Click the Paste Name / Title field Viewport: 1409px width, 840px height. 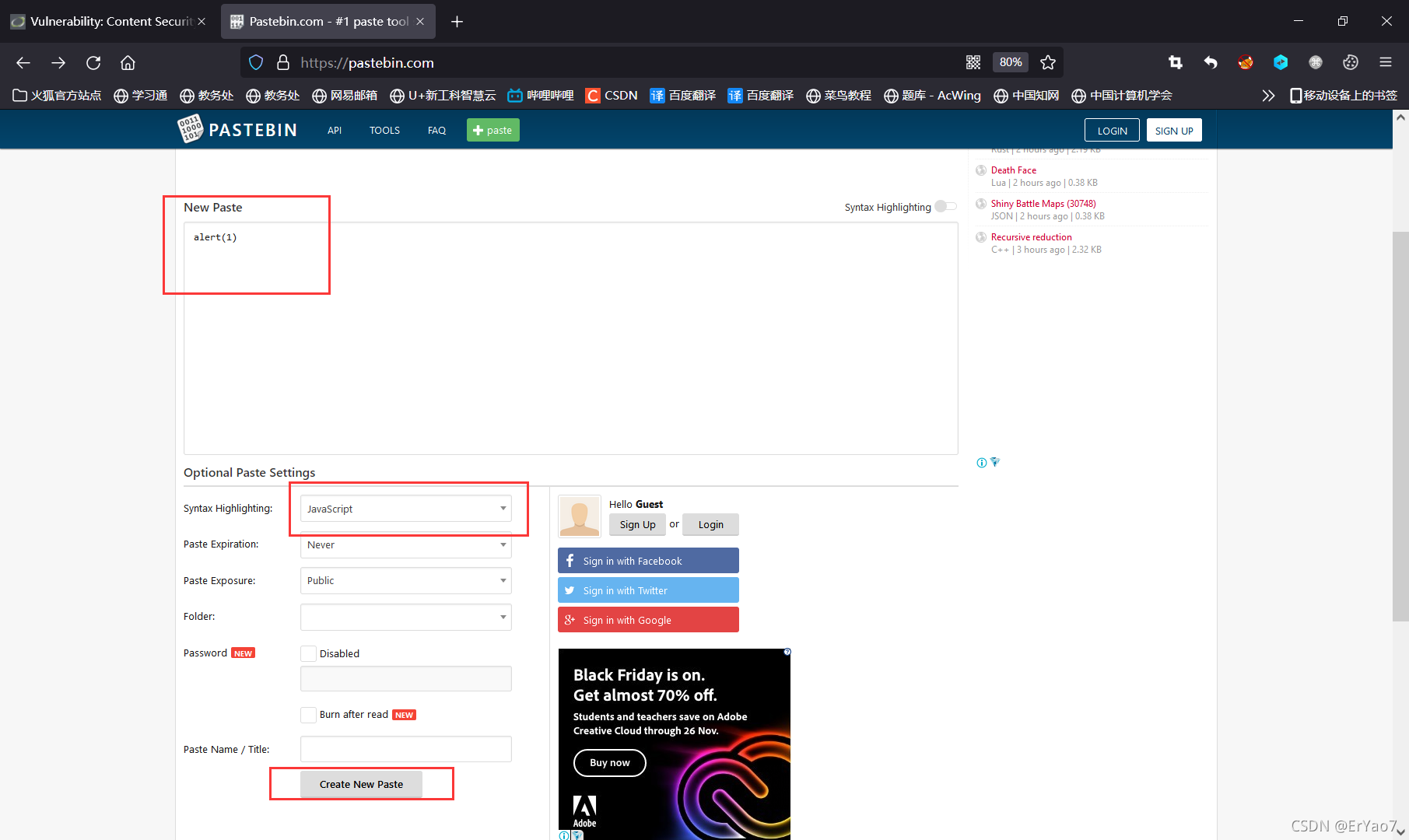click(x=406, y=749)
